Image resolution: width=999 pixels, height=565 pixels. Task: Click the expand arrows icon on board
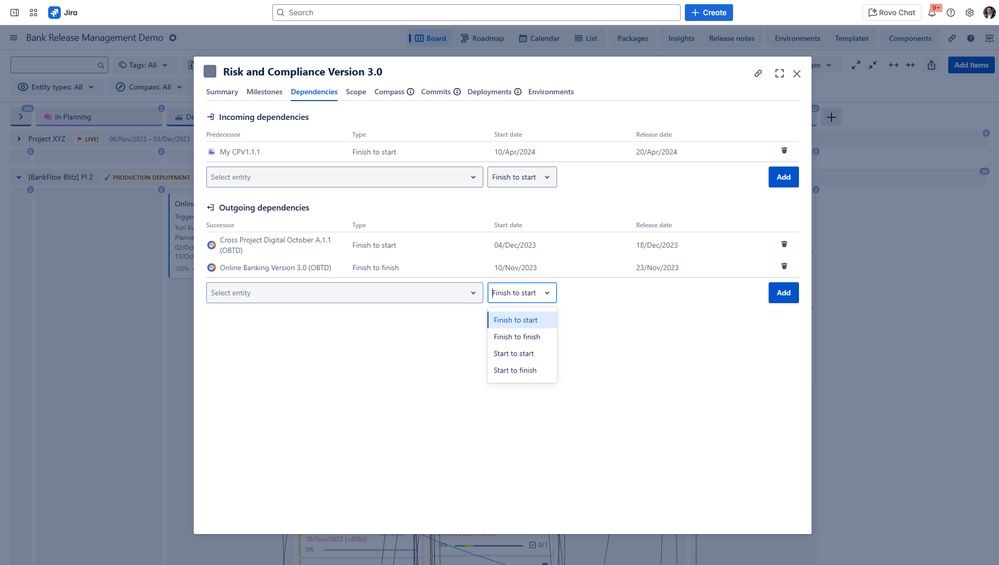[x=856, y=65]
